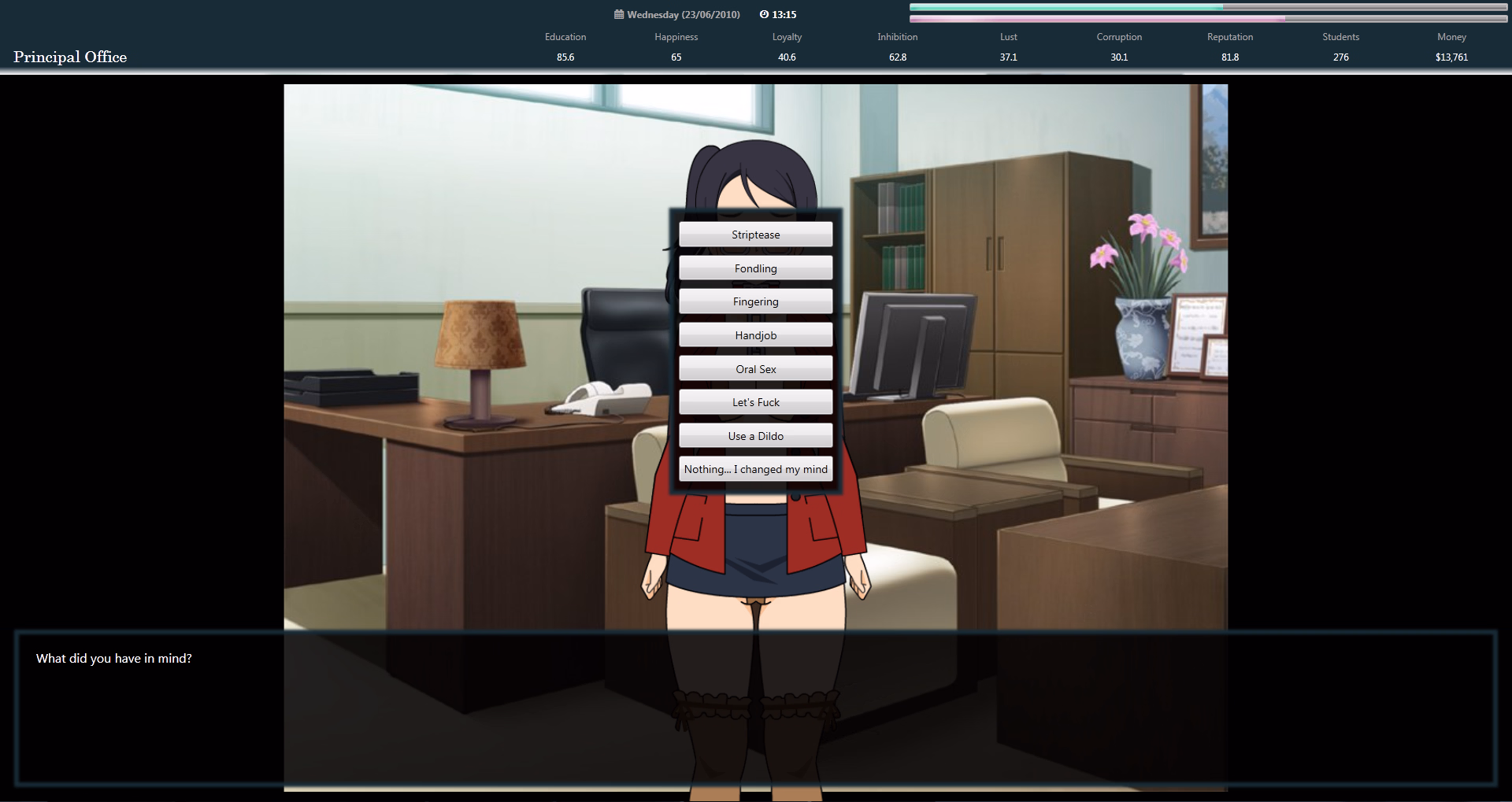Click the calendar icon beside the date

coord(618,14)
